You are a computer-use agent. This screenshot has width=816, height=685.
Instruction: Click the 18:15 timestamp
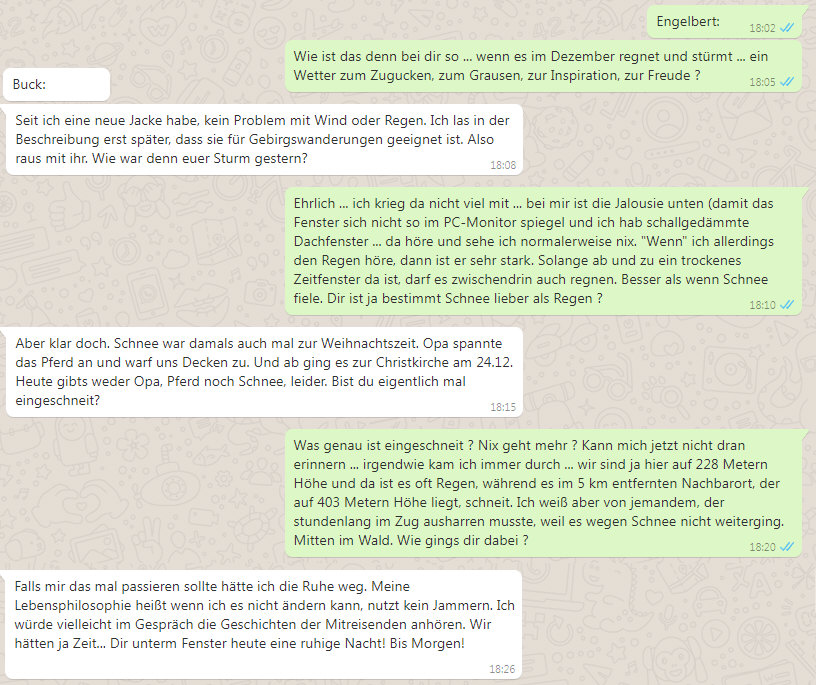[503, 407]
